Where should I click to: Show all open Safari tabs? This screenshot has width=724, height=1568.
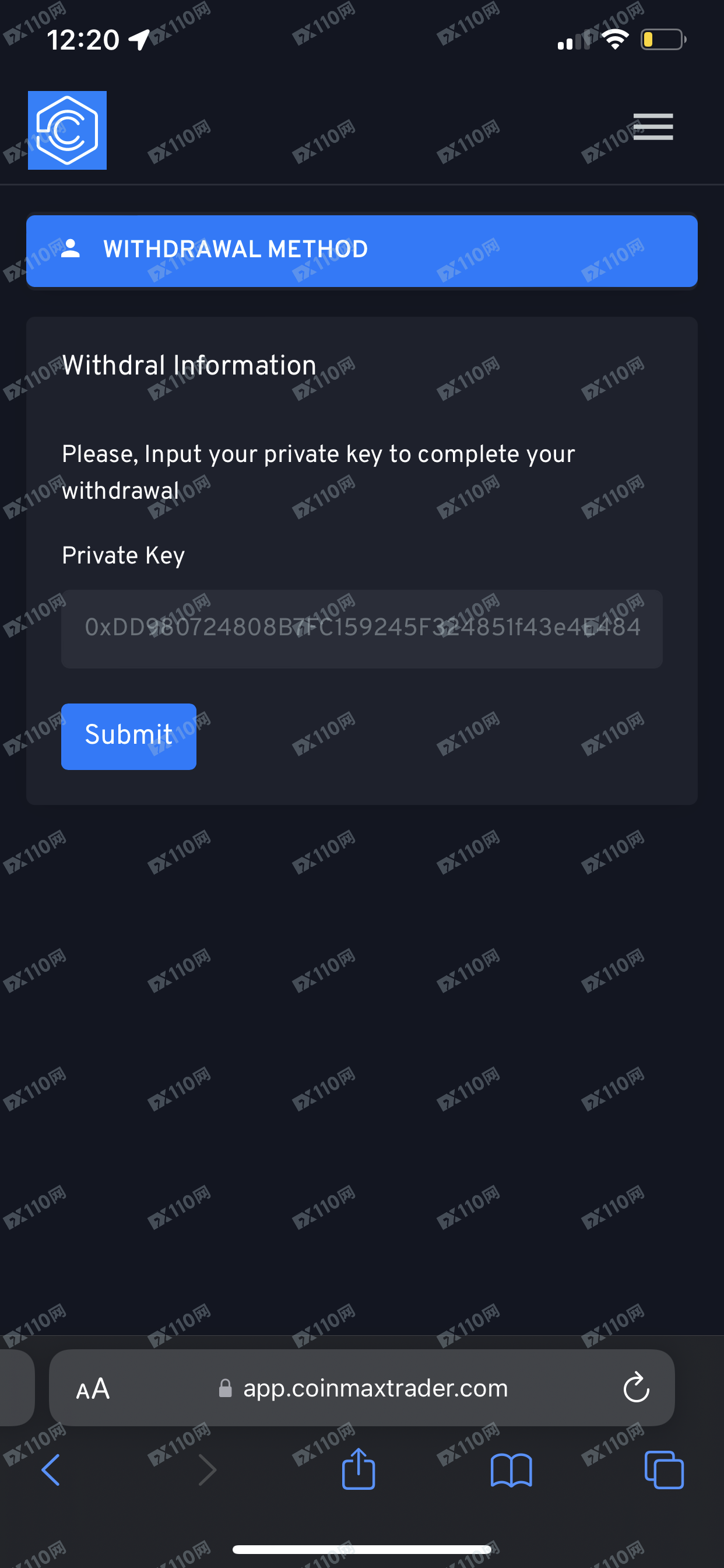coord(664,1470)
